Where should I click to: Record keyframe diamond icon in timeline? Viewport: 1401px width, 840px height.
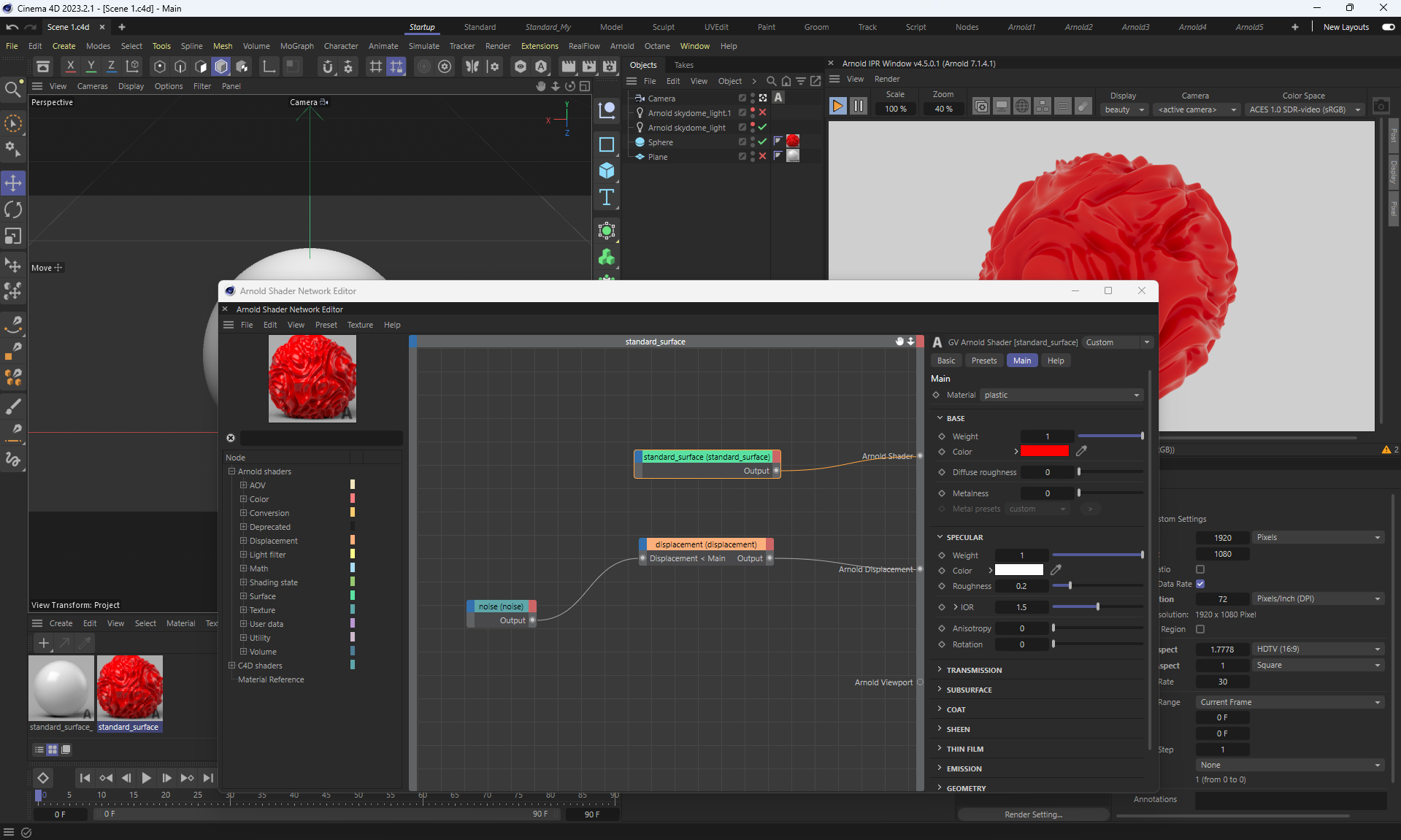(43, 778)
